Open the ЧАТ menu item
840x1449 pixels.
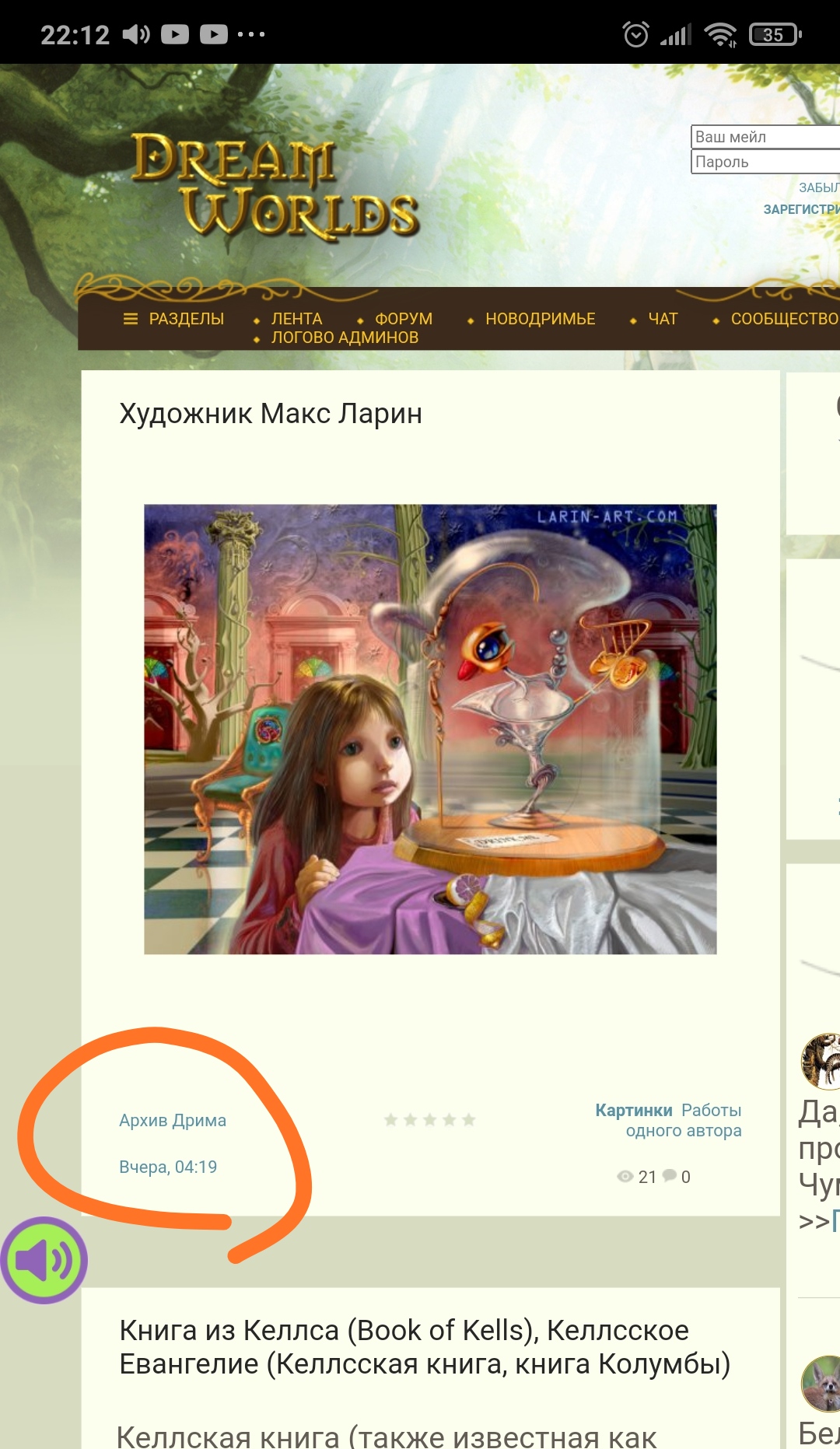(663, 319)
